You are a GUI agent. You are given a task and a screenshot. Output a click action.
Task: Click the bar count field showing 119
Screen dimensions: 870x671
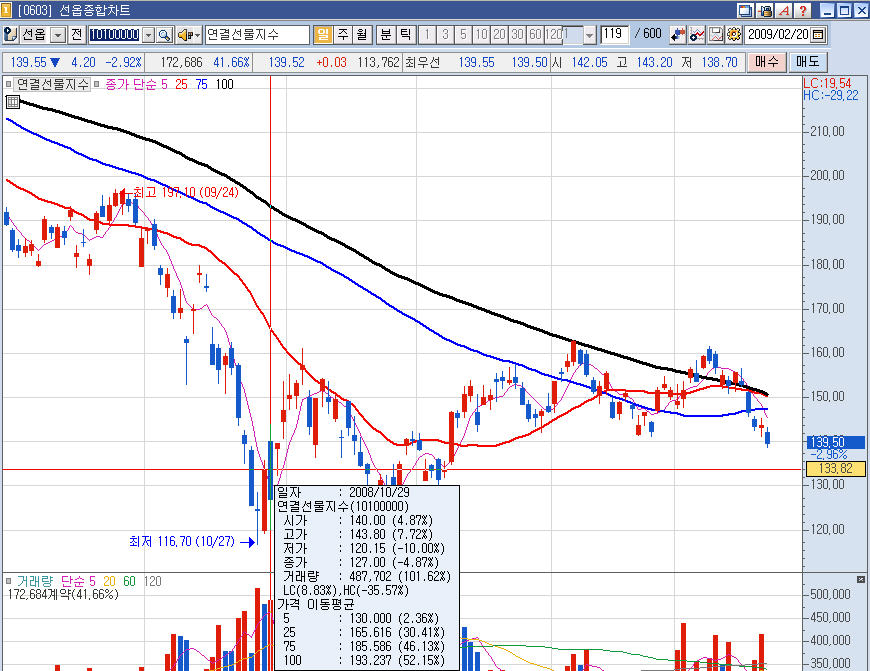[614, 35]
